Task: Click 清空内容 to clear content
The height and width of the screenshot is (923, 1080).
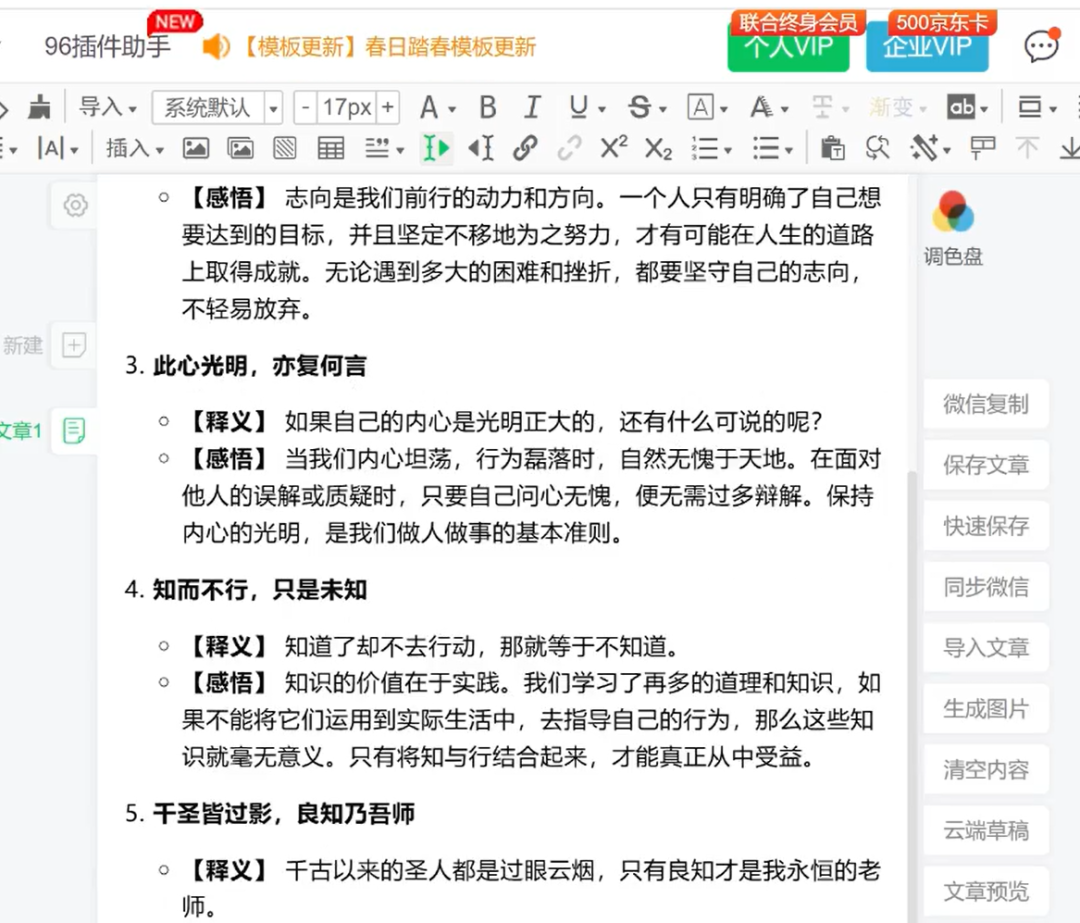Action: tap(986, 769)
